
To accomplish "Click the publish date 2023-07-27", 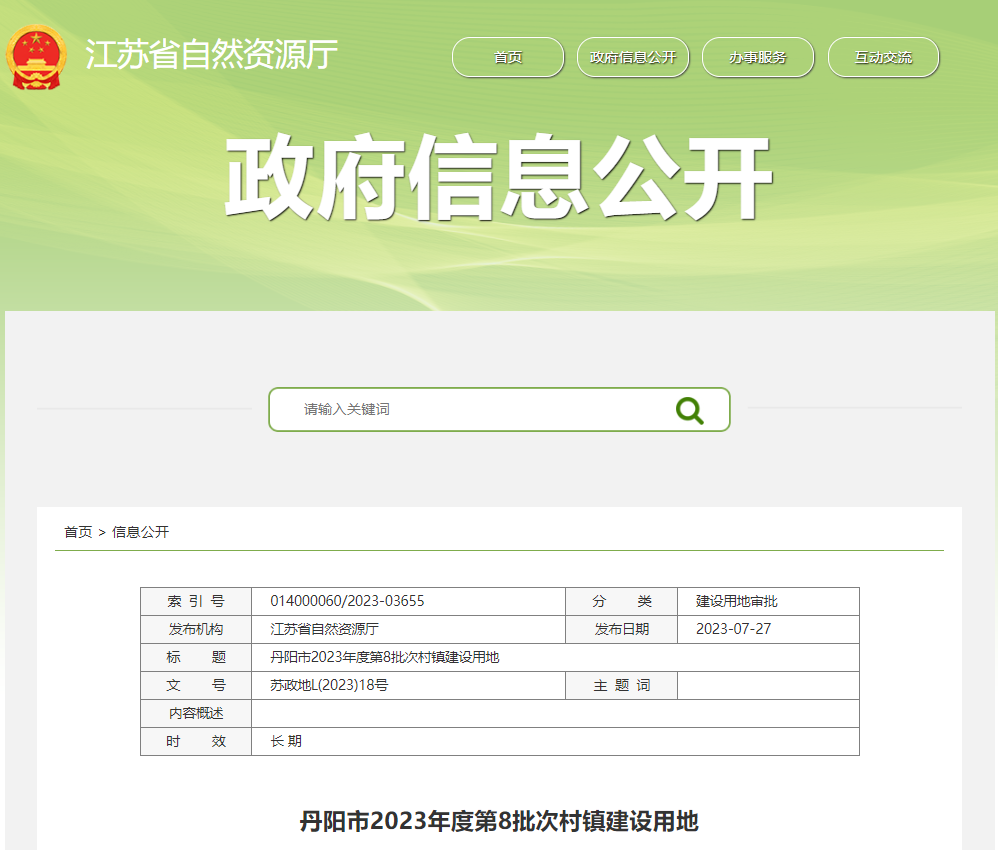I will pos(733,629).
